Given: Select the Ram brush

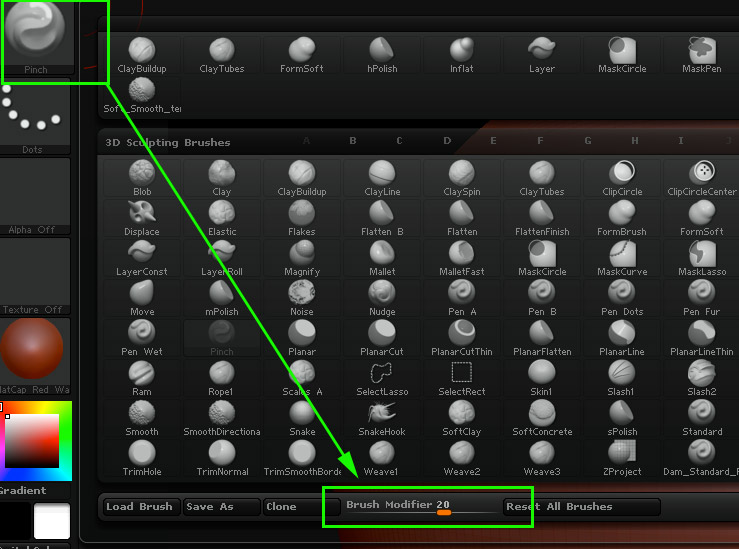Looking at the screenshot, I should pyautogui.click(x=142, y=378).
